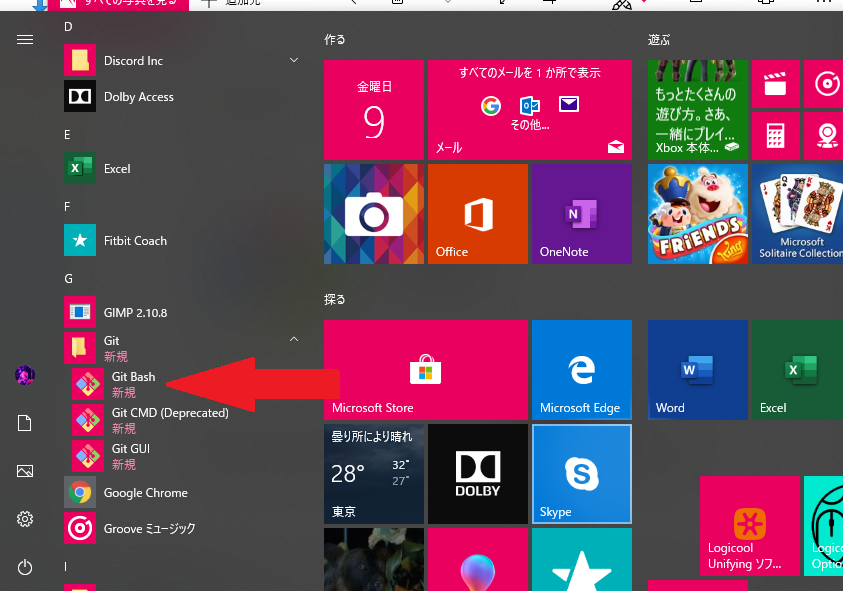The height and width of the screenshot is (591, 843).
Task: Jump using the letter E header
Action: tap(67, 134)
